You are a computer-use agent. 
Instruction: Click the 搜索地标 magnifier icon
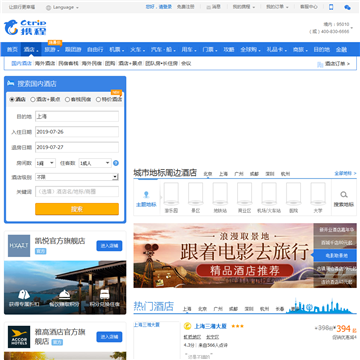tap(344, 194)
